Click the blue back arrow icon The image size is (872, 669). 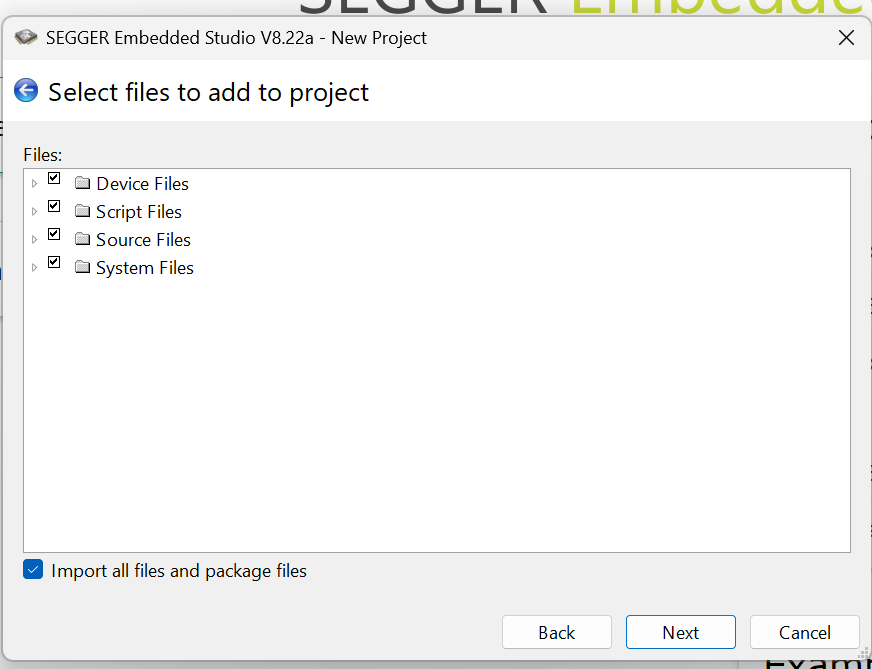tap(26, 91)
